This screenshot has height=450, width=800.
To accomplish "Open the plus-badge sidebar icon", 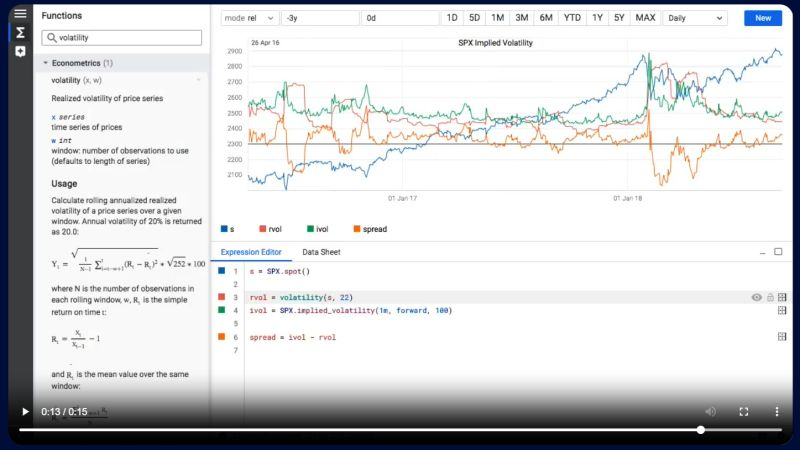I will [20, 51].
